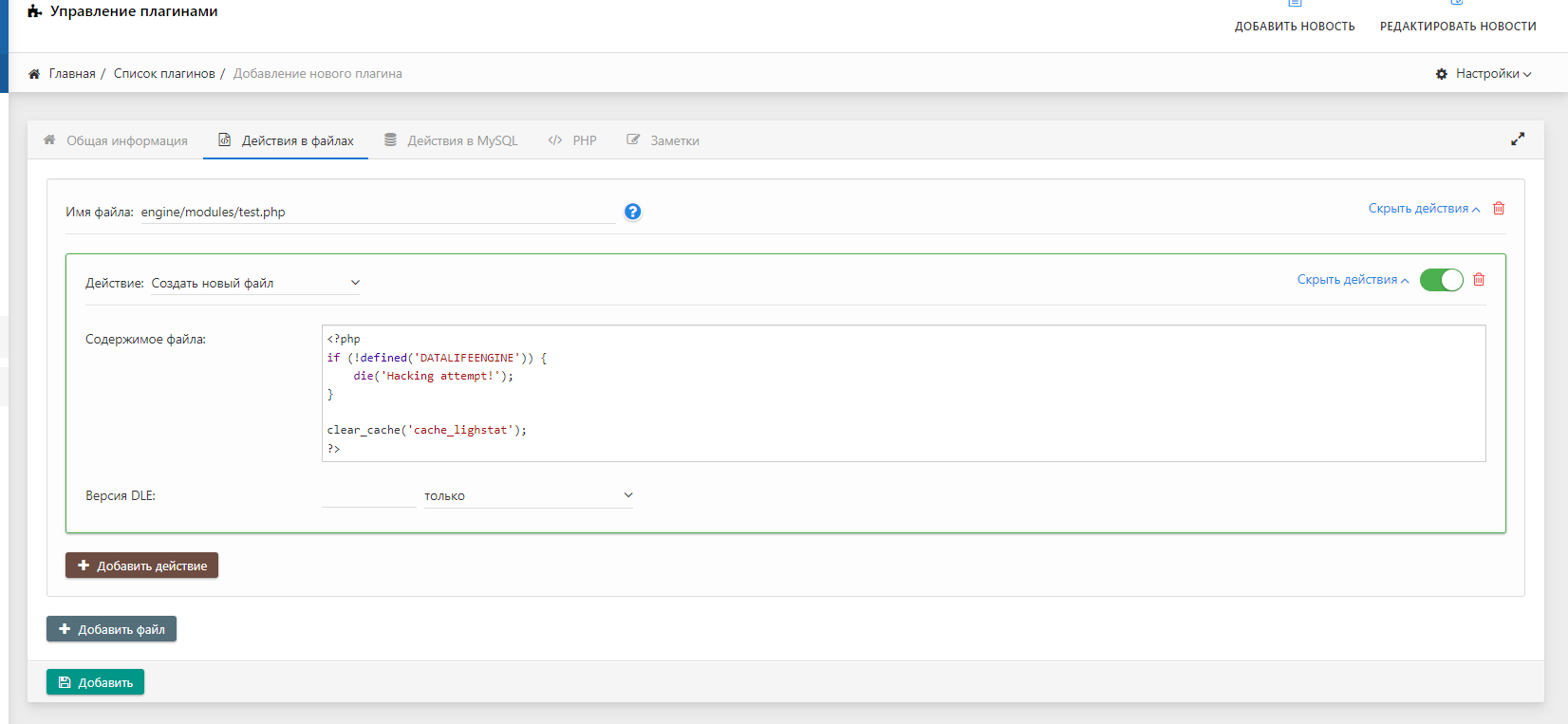
Task: Select the Действия в файлах tab
Action: (x=286, y=140)
